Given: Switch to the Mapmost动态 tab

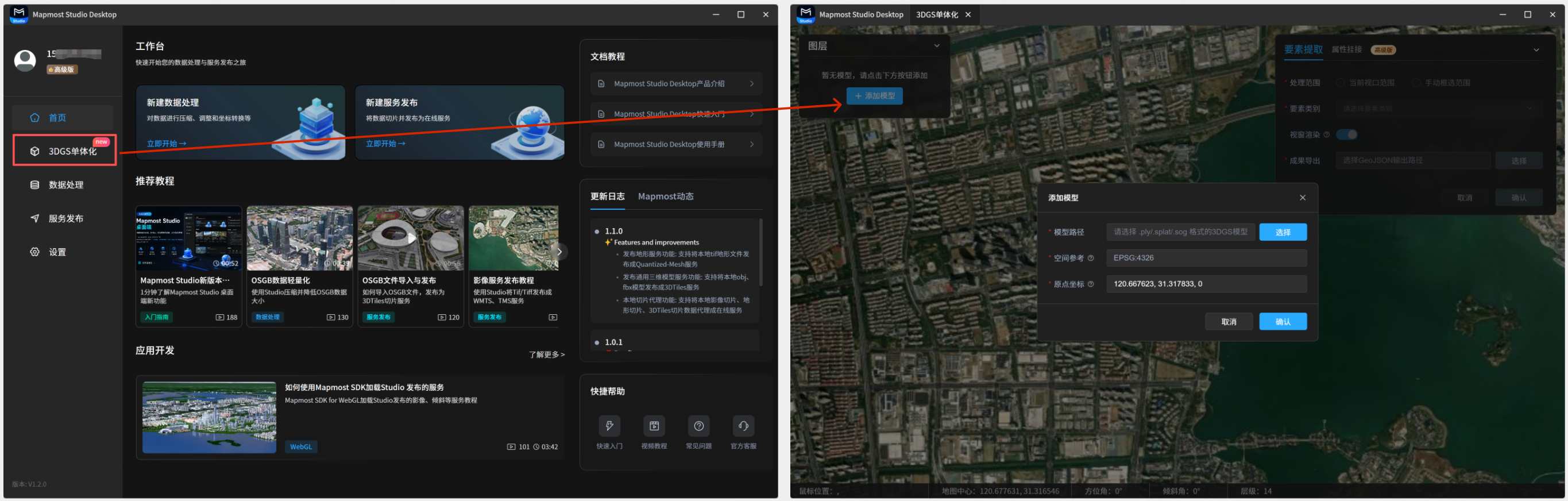Looking at the screenshot, I should [665, 196].
